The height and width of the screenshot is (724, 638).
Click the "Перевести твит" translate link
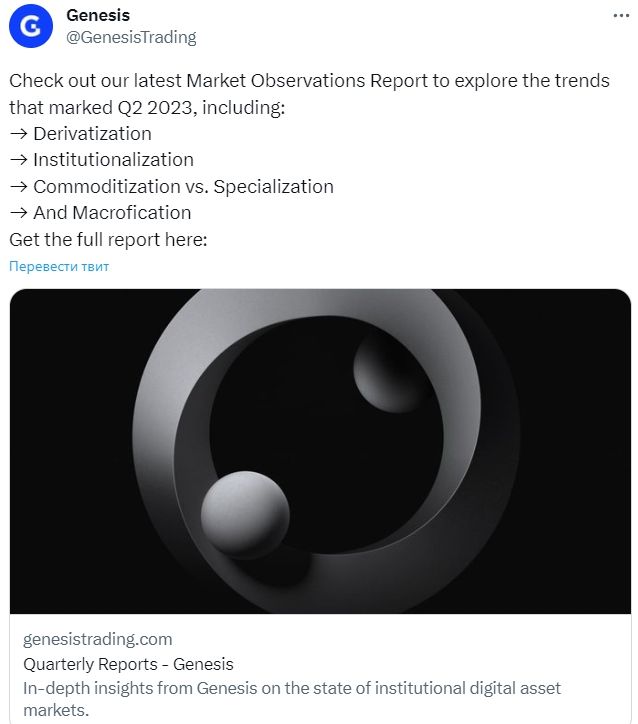click(59, 266)
